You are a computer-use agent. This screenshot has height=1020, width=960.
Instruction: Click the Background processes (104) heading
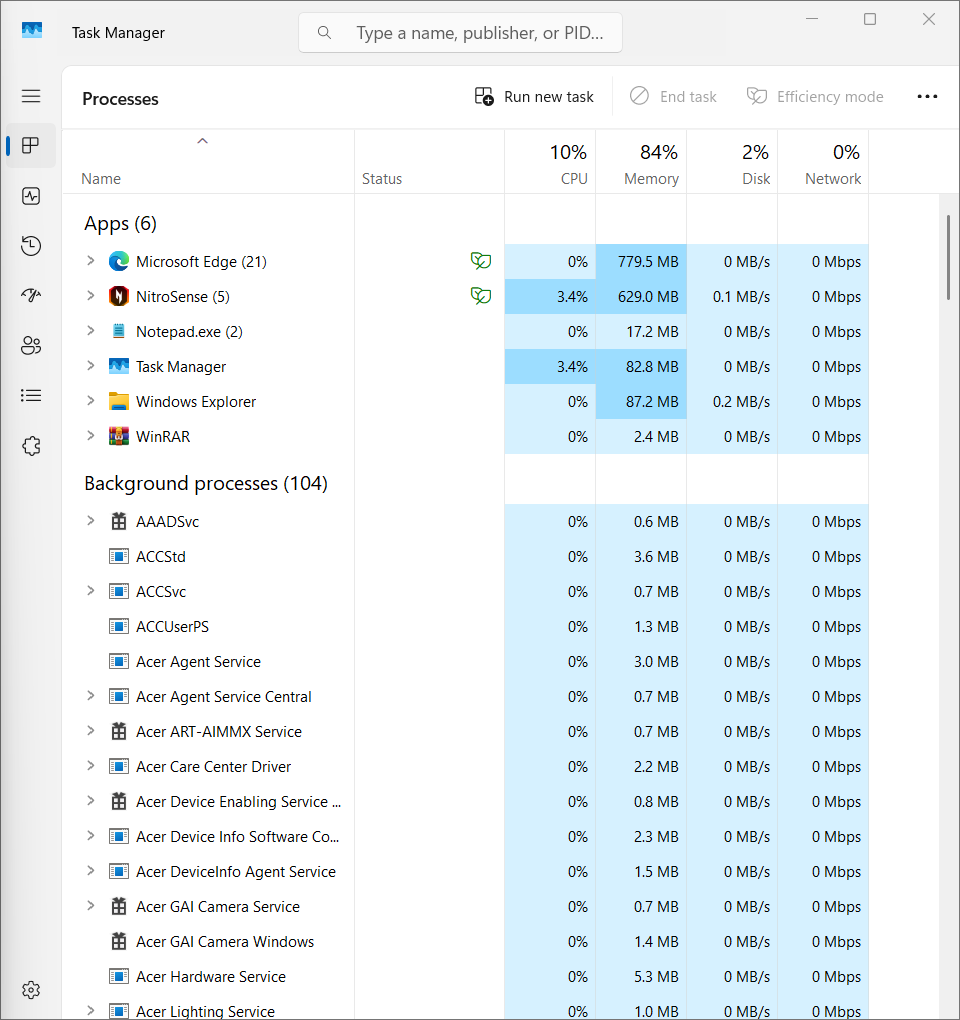coord(206,483)
